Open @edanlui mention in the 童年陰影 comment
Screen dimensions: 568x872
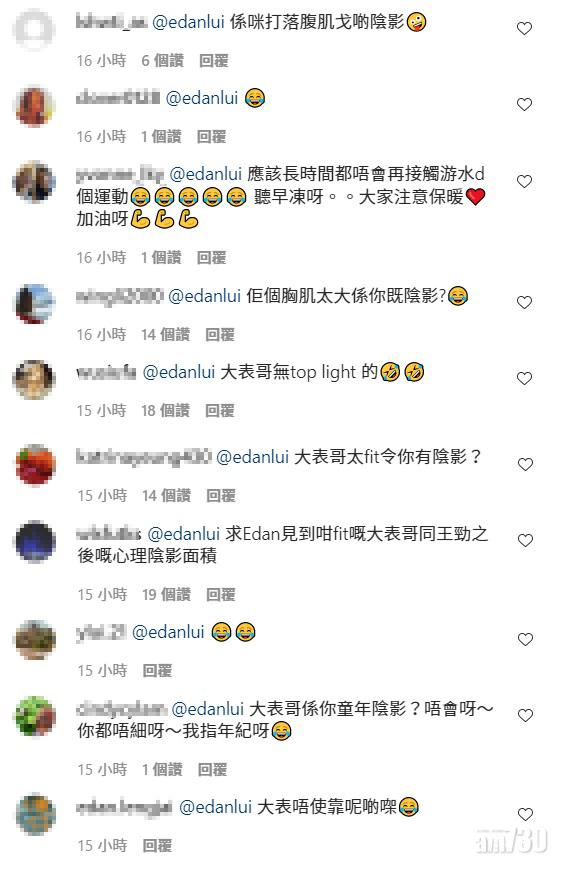[208, 709]
